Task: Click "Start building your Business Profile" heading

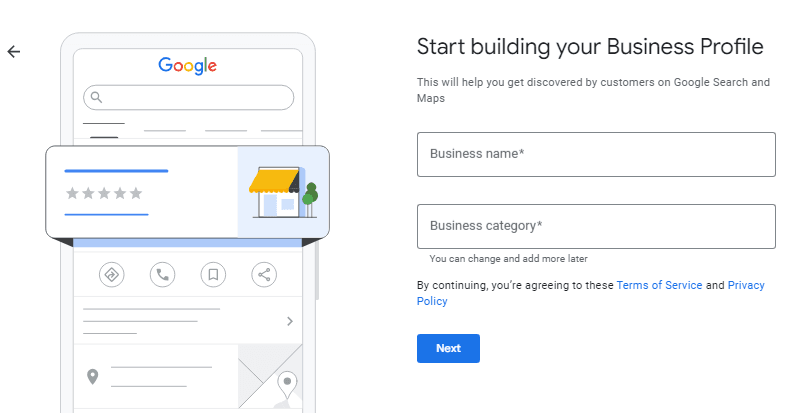Action: pos(590,47)
